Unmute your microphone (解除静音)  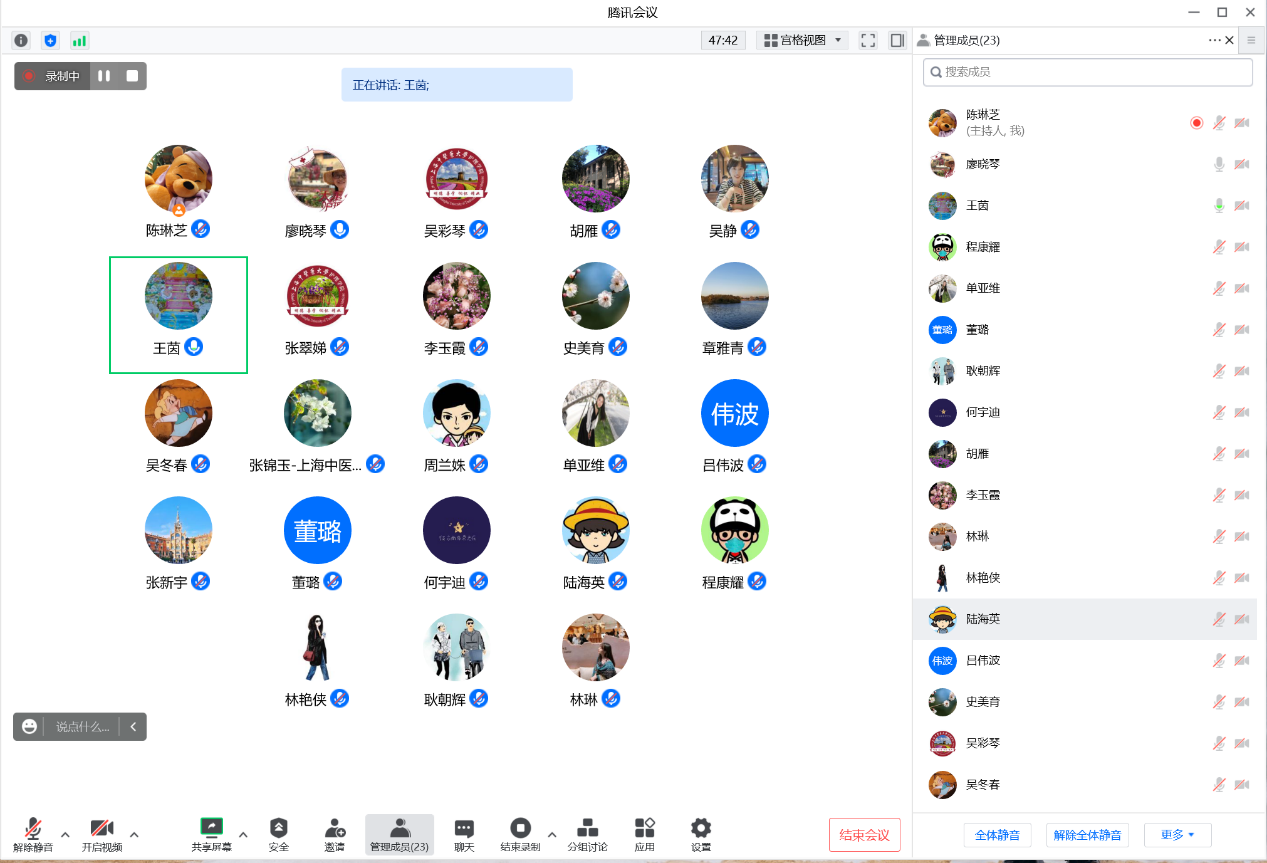pyautogui.click(x=32, y=835)
